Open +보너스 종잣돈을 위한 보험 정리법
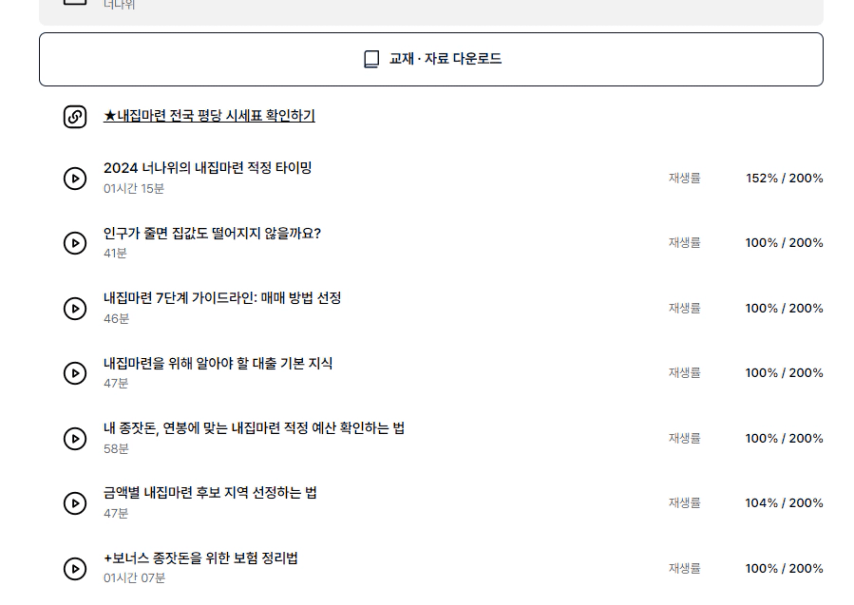854x605 pixels. 200,558
